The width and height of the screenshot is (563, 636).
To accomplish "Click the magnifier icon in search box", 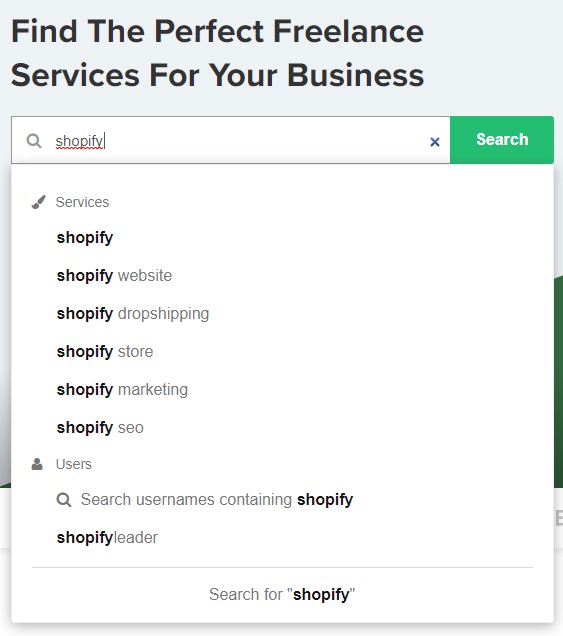I will pos(34,141).
